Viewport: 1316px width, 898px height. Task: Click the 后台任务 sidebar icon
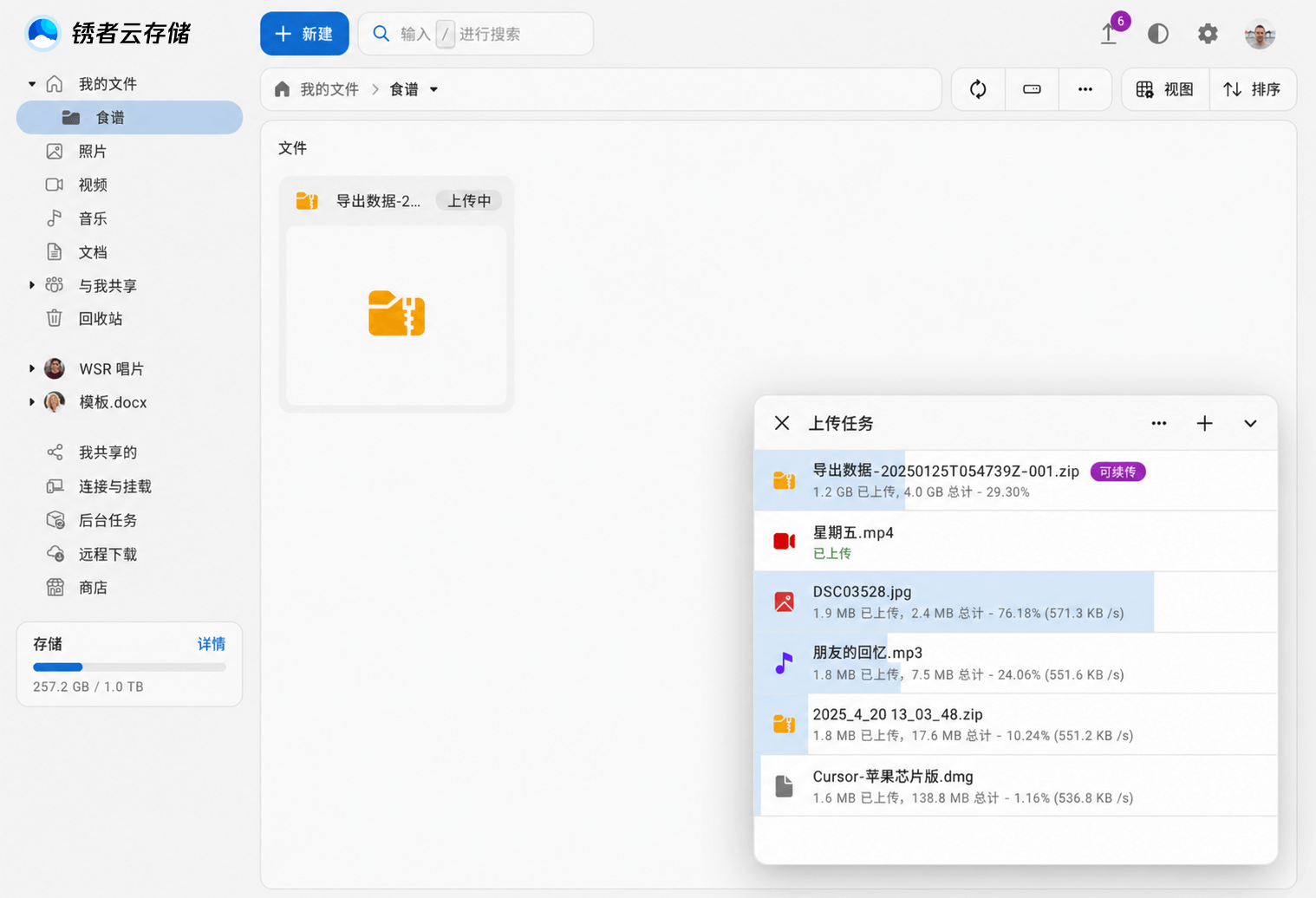click(55, 520)
